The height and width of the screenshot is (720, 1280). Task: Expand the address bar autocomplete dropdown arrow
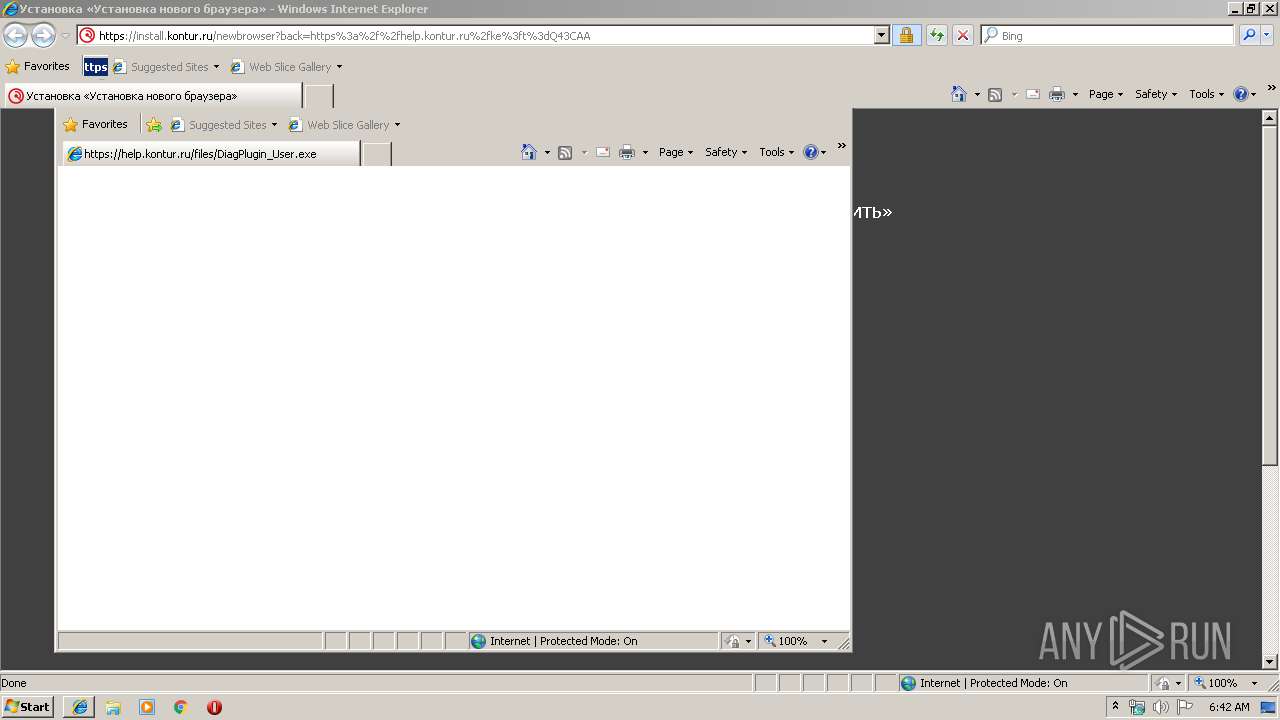pyautogui.click(x=881, y=35)
